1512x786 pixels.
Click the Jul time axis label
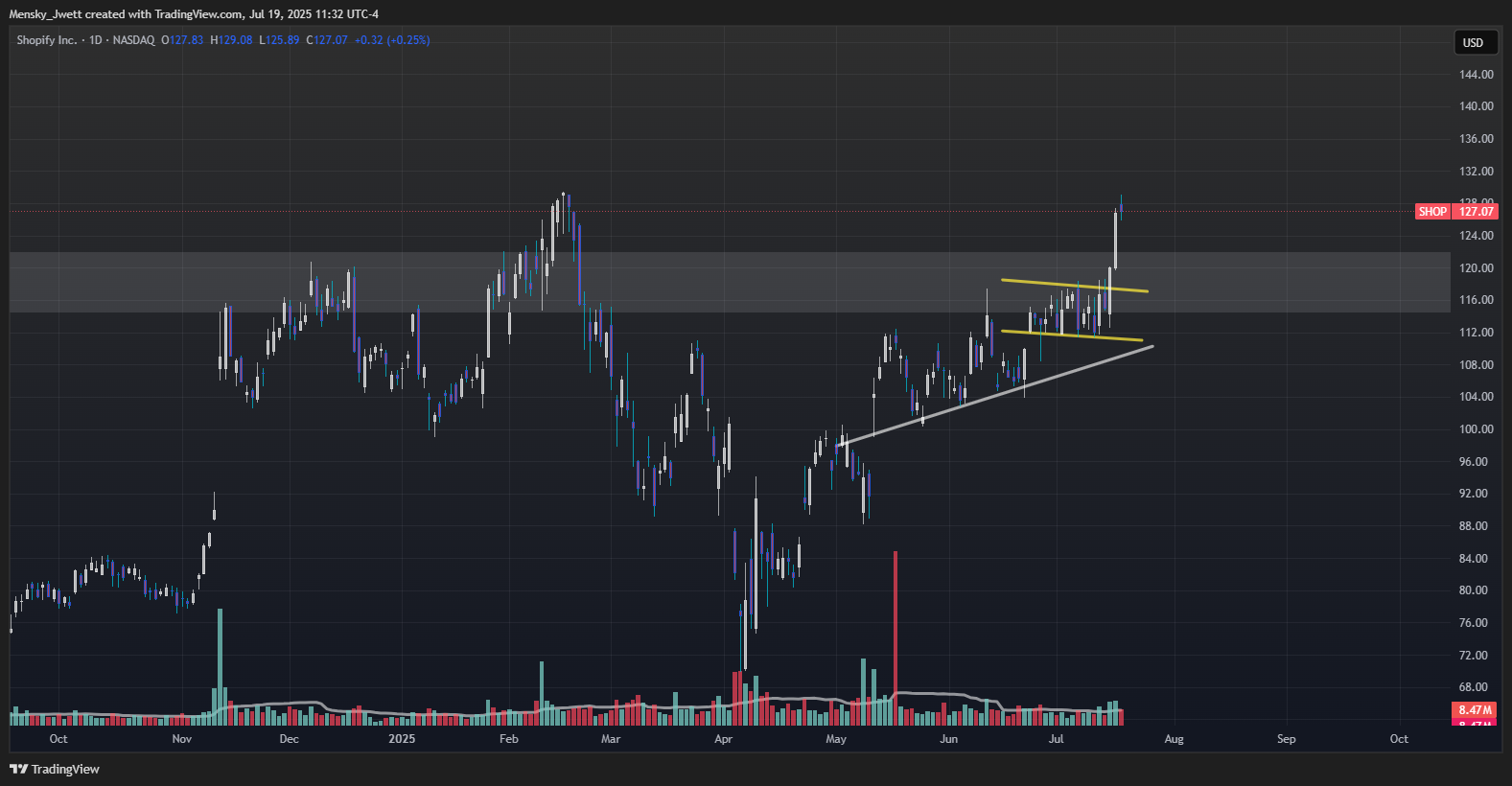coord(1057,739)
